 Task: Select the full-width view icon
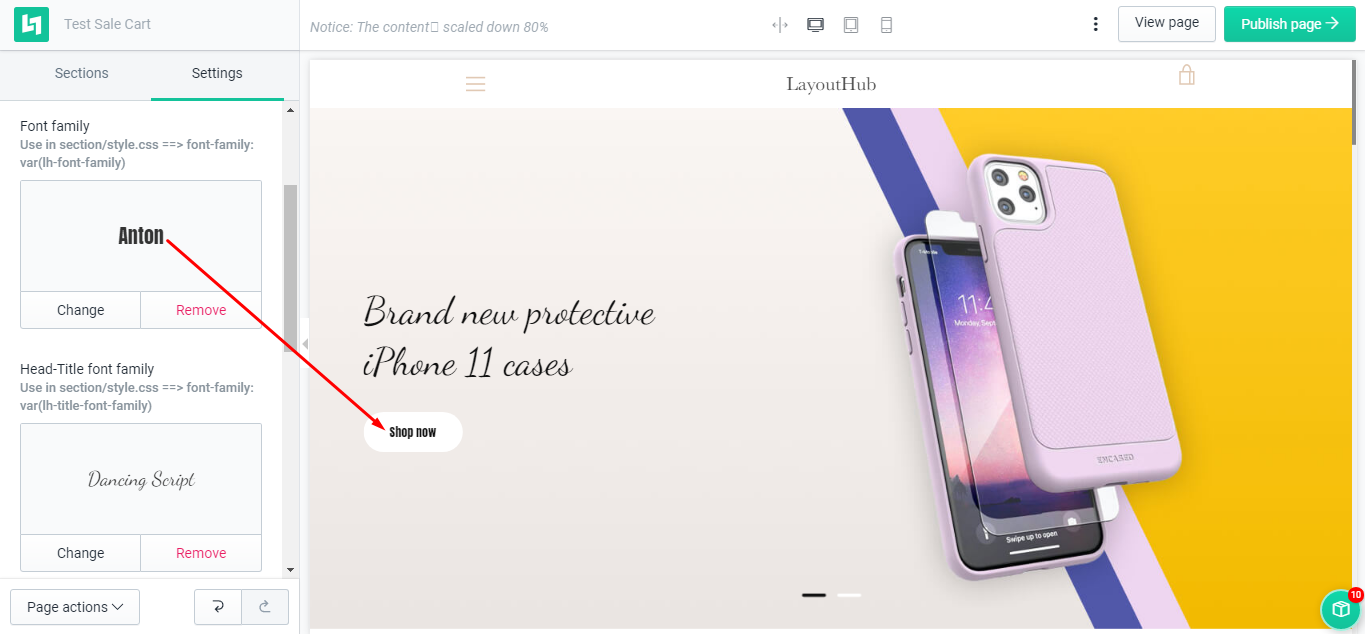pyautogui.click(x=780, y=25)
